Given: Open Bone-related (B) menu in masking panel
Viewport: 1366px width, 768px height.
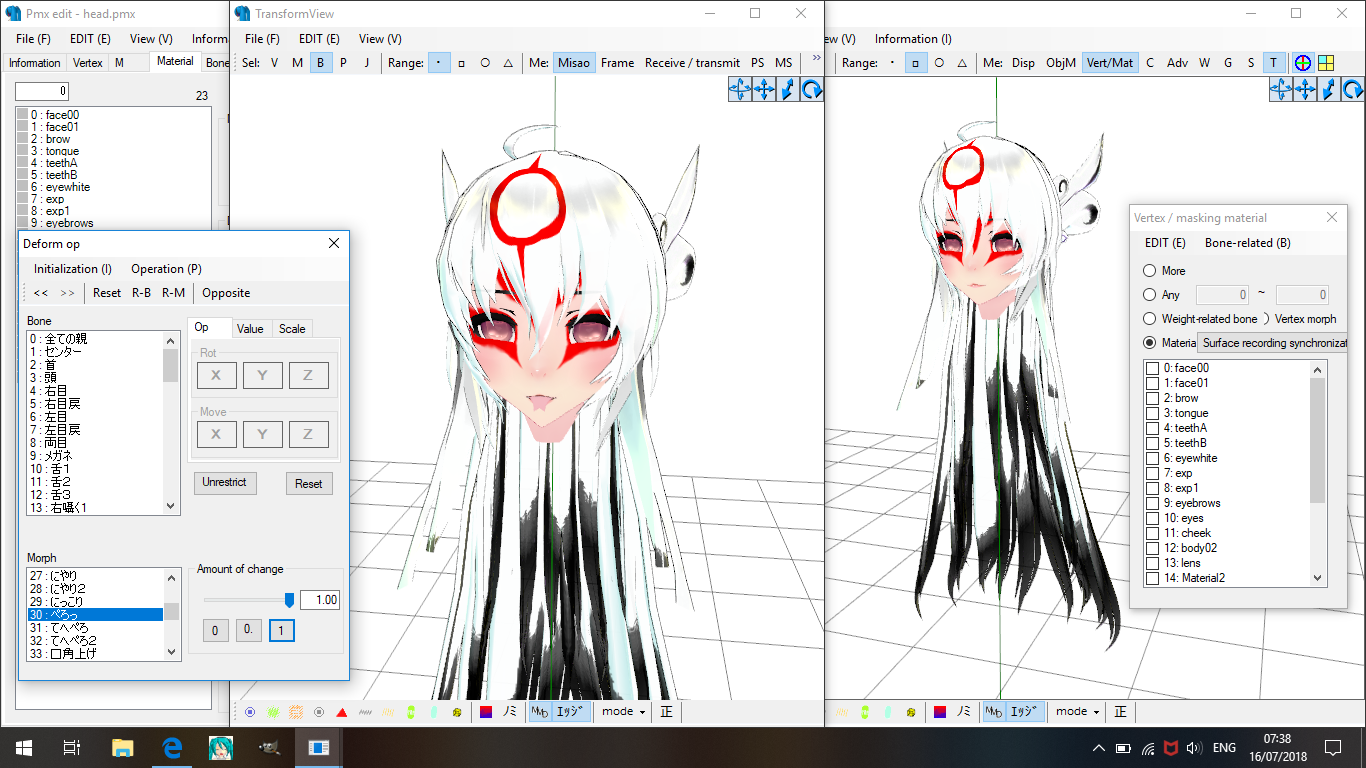Looking at the screenshot, I should point(1248,243).
